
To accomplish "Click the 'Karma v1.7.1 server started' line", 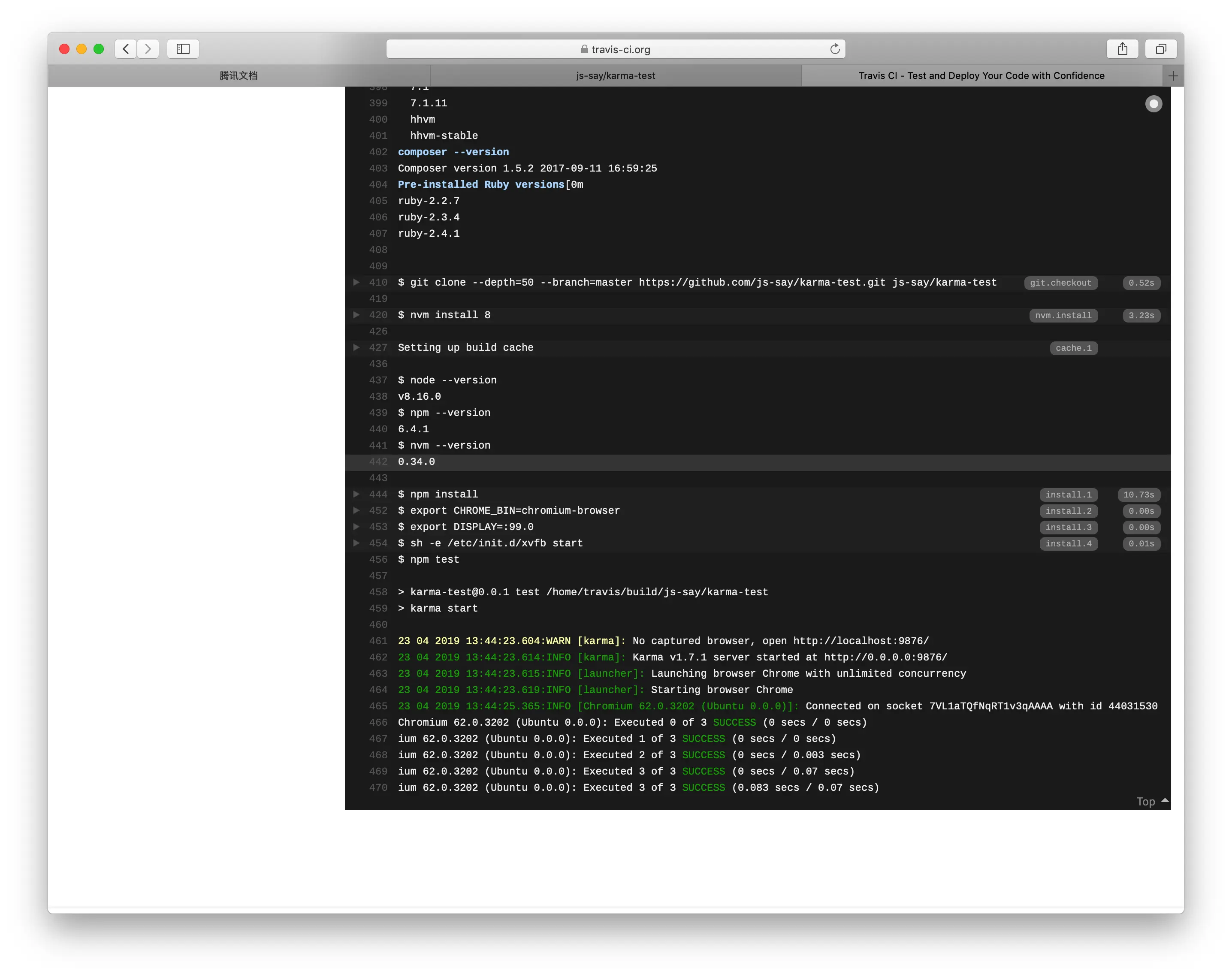I will pyautogui.click(x=673, y=657).
